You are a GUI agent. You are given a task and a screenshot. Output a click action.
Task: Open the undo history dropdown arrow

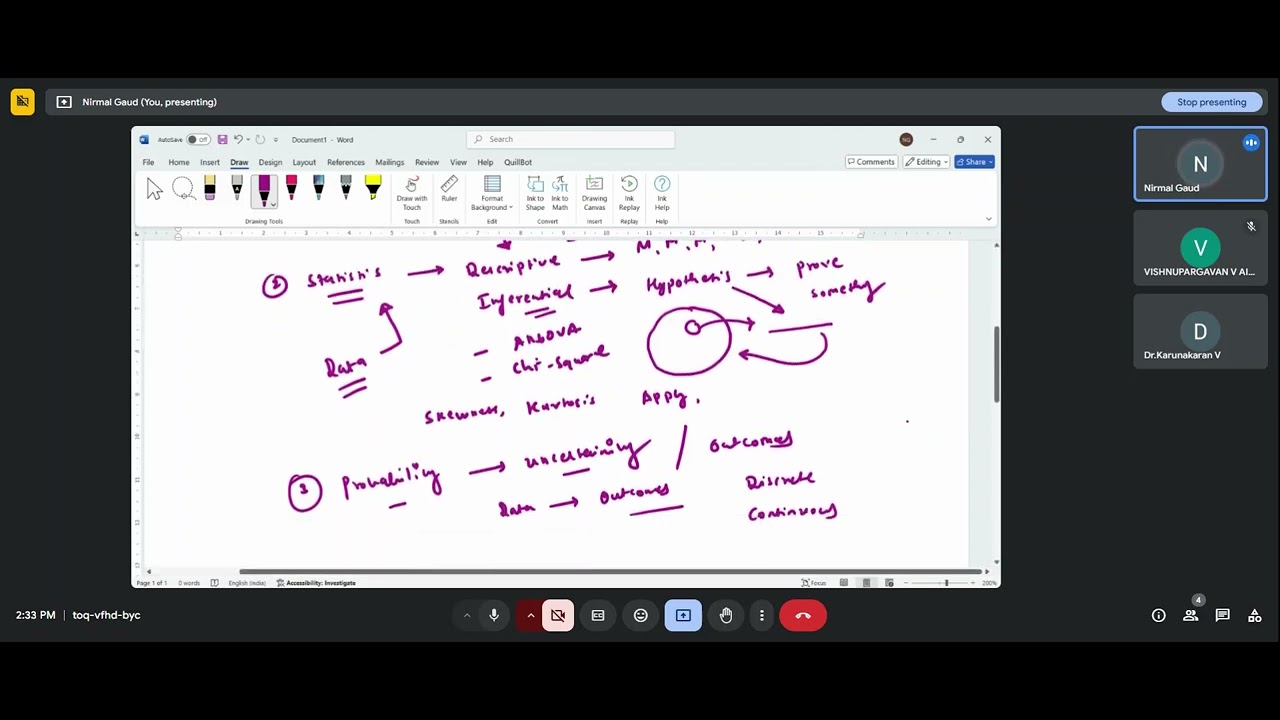coord(247,140)
